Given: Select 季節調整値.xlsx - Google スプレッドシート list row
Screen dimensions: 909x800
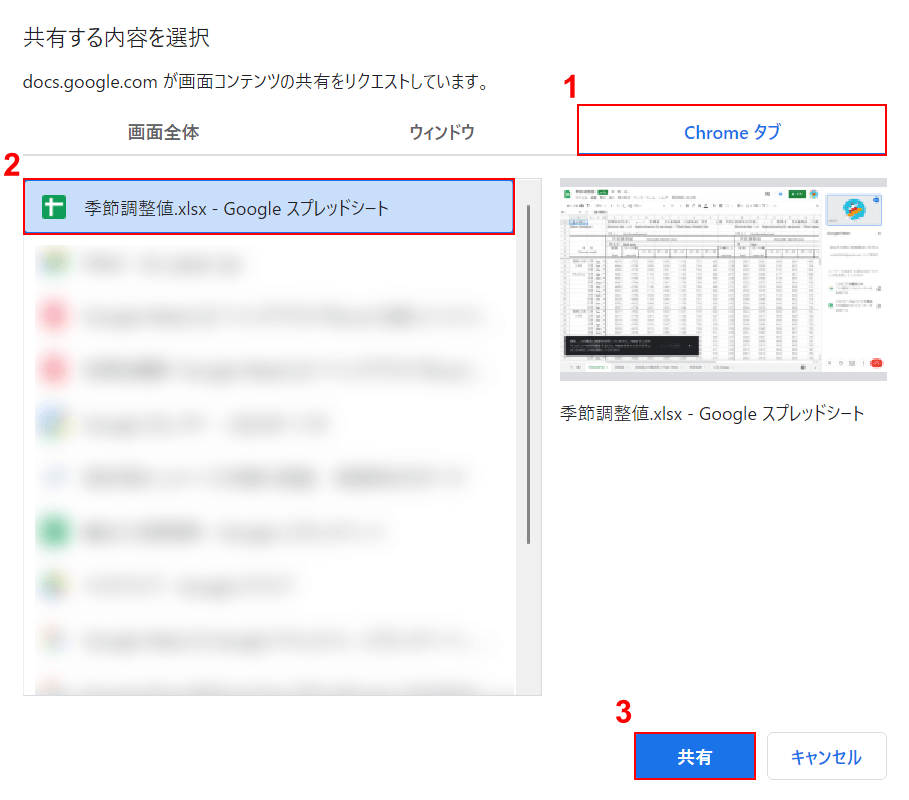Looking at the screenshot, I should (269, 207).
